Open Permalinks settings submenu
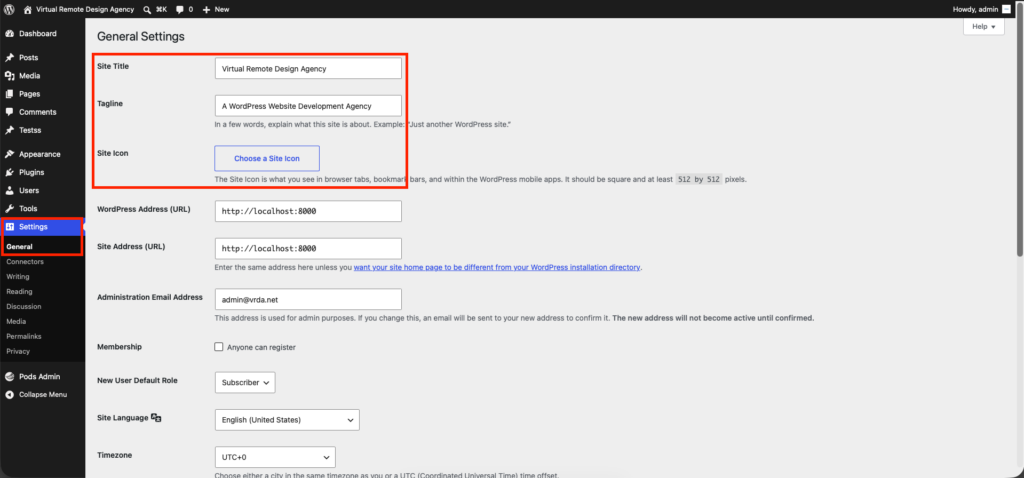Screen dimensions: 1024x478 [24, 336]
